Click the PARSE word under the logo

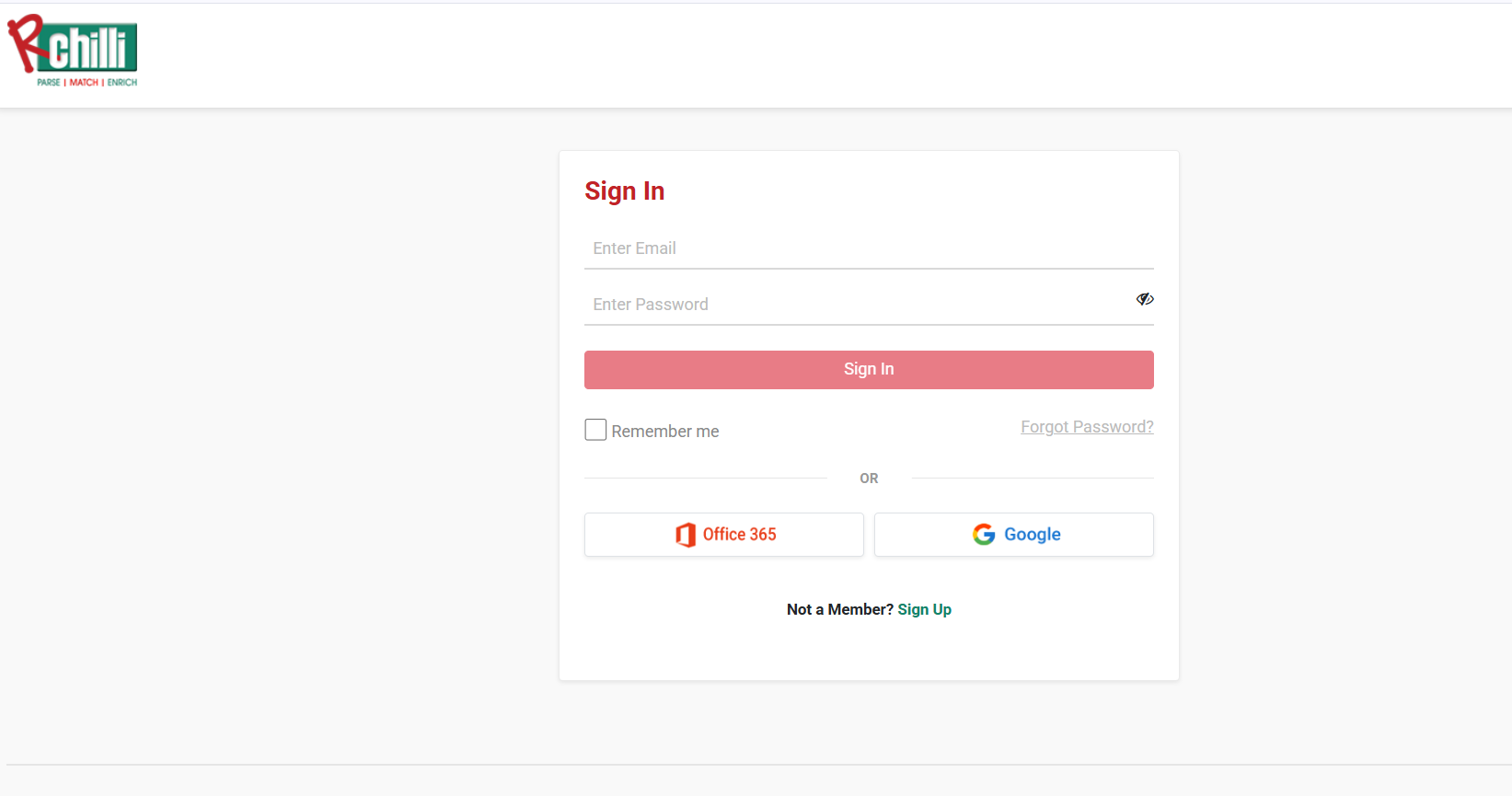click(x=49, y=83)
